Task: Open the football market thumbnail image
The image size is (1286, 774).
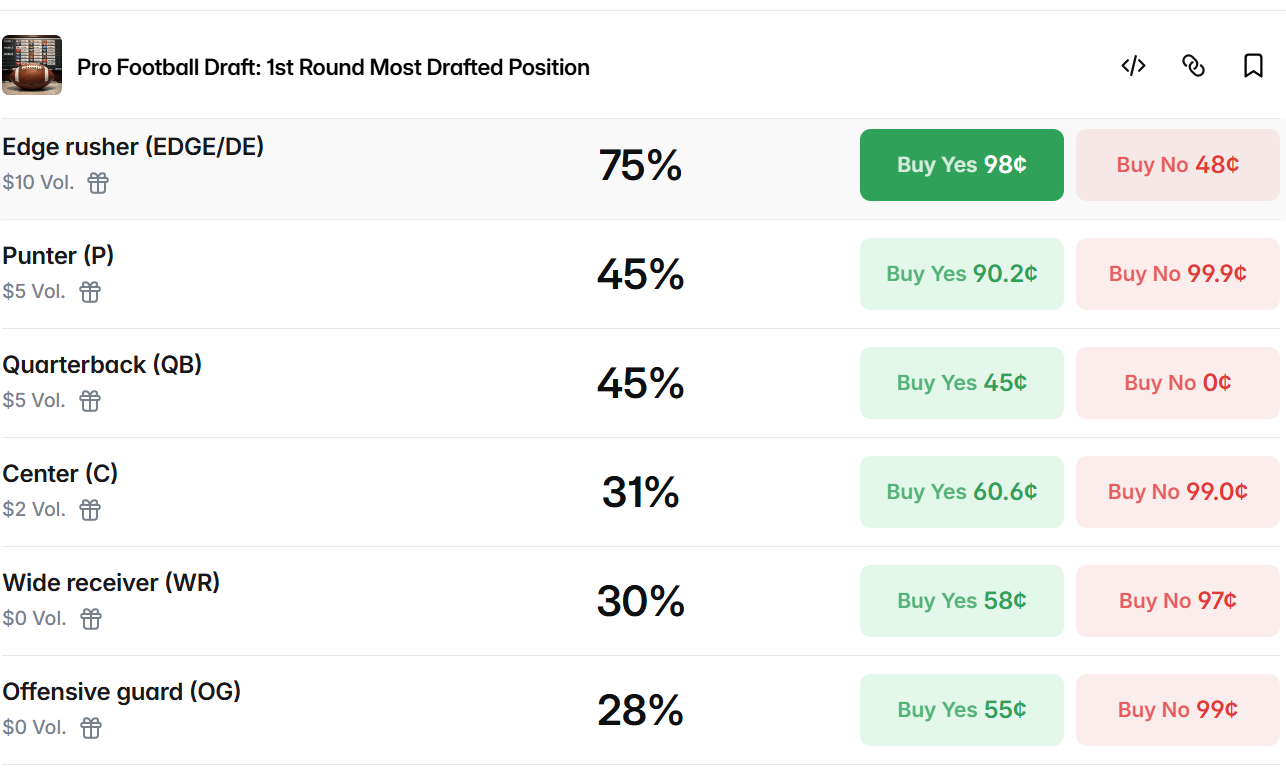Action: click(x=32, y=65)
